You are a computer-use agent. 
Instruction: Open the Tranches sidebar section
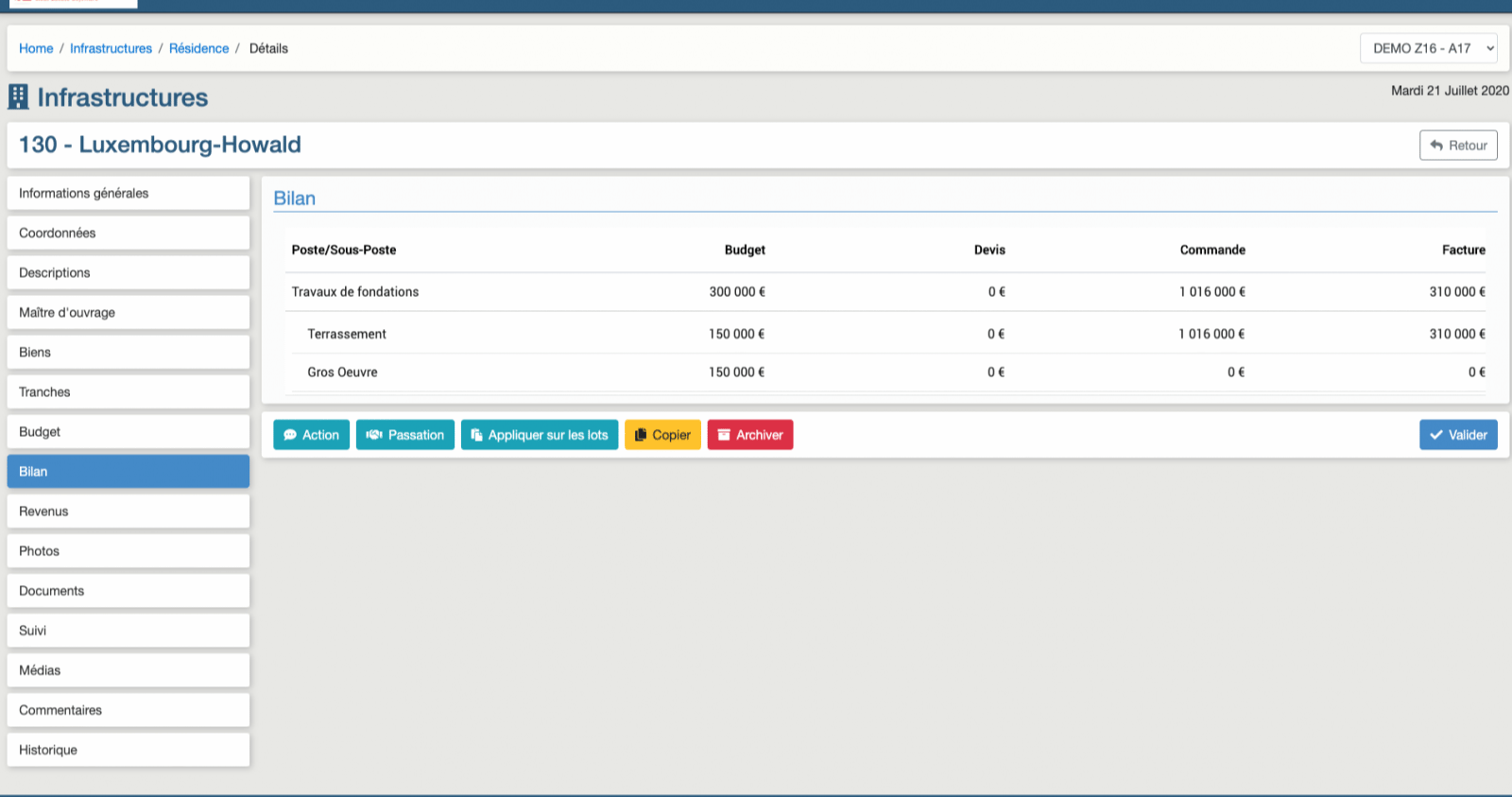pyautogui.click(x=129, y=392)
